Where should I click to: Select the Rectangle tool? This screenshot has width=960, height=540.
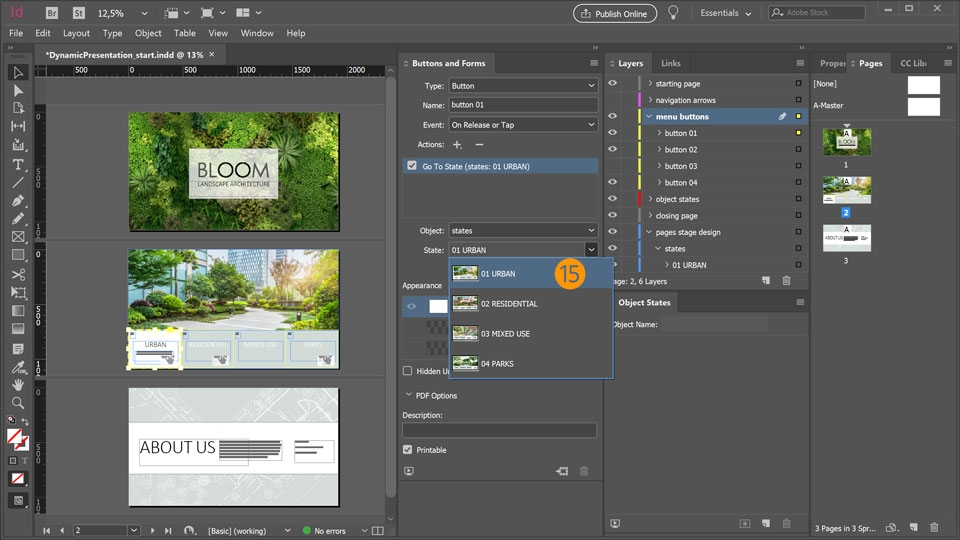point(18,255)
